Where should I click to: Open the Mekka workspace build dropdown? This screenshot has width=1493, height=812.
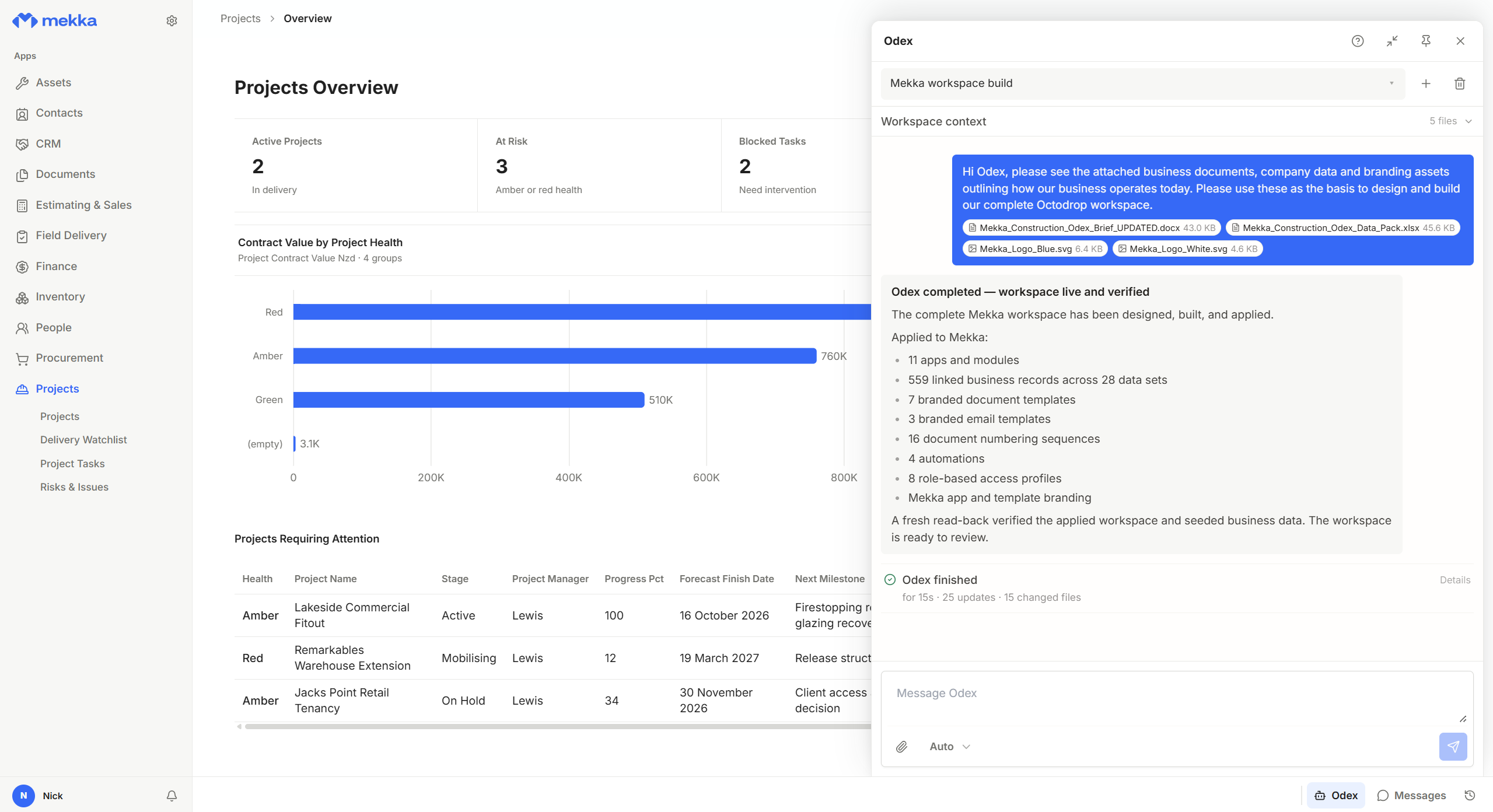click(x=1142, y=83)
